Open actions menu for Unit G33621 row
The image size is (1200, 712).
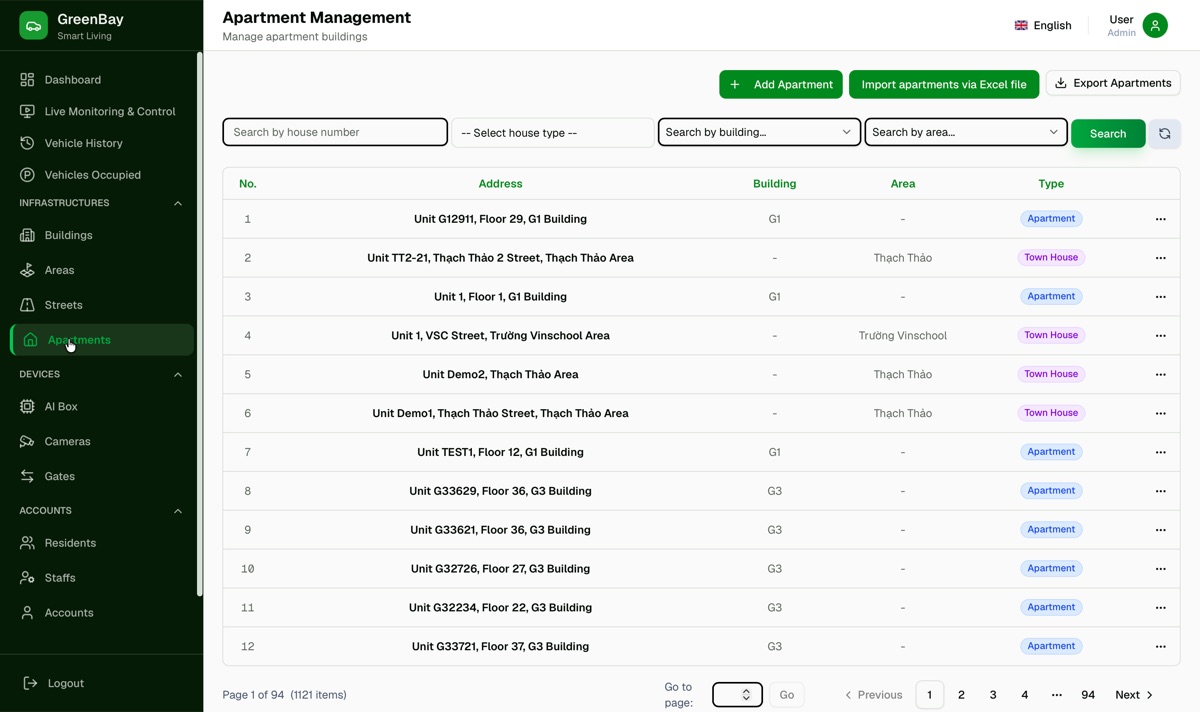(1161, 530)
